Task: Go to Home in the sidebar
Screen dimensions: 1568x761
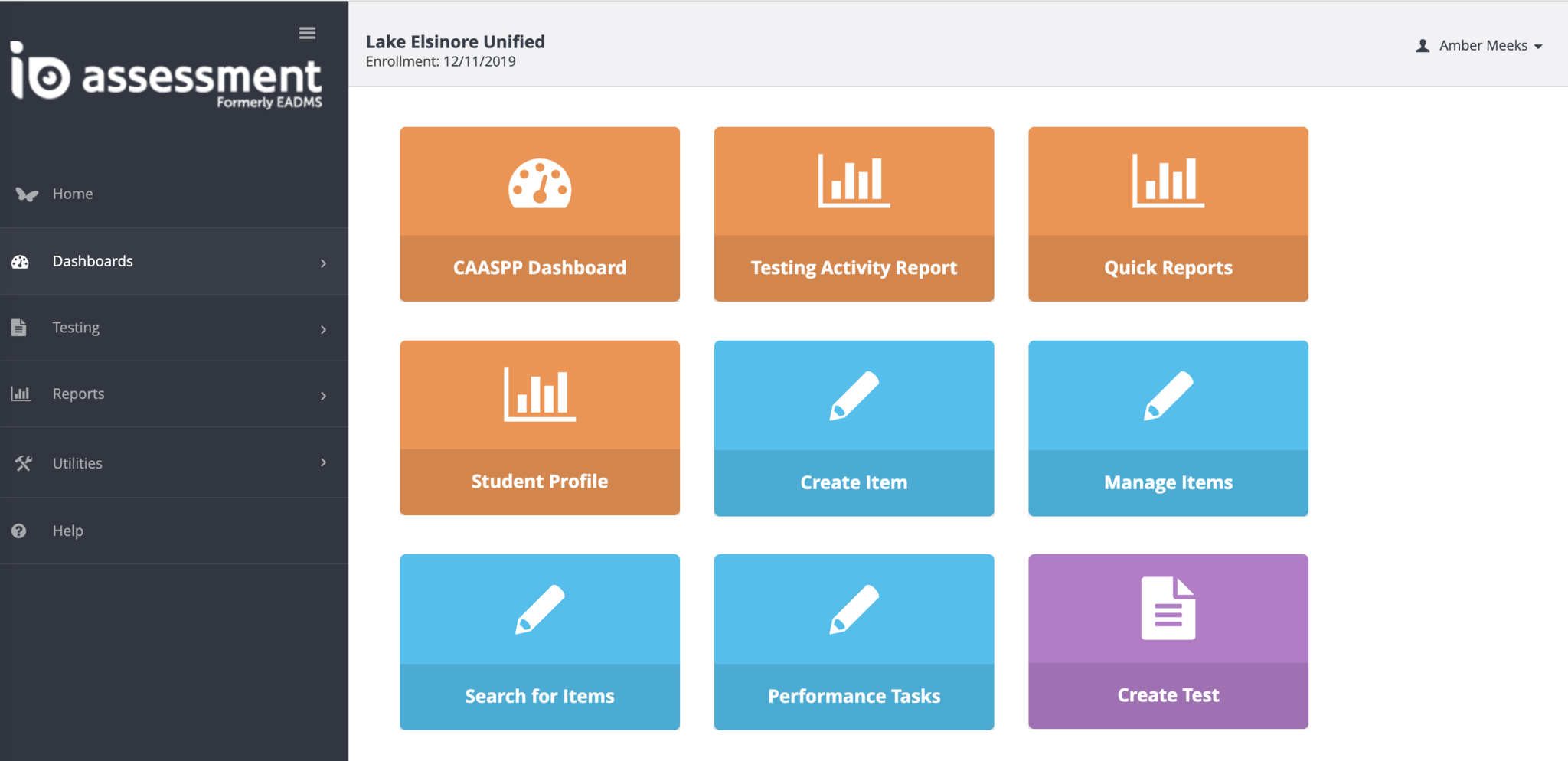Action: point(73,194)
